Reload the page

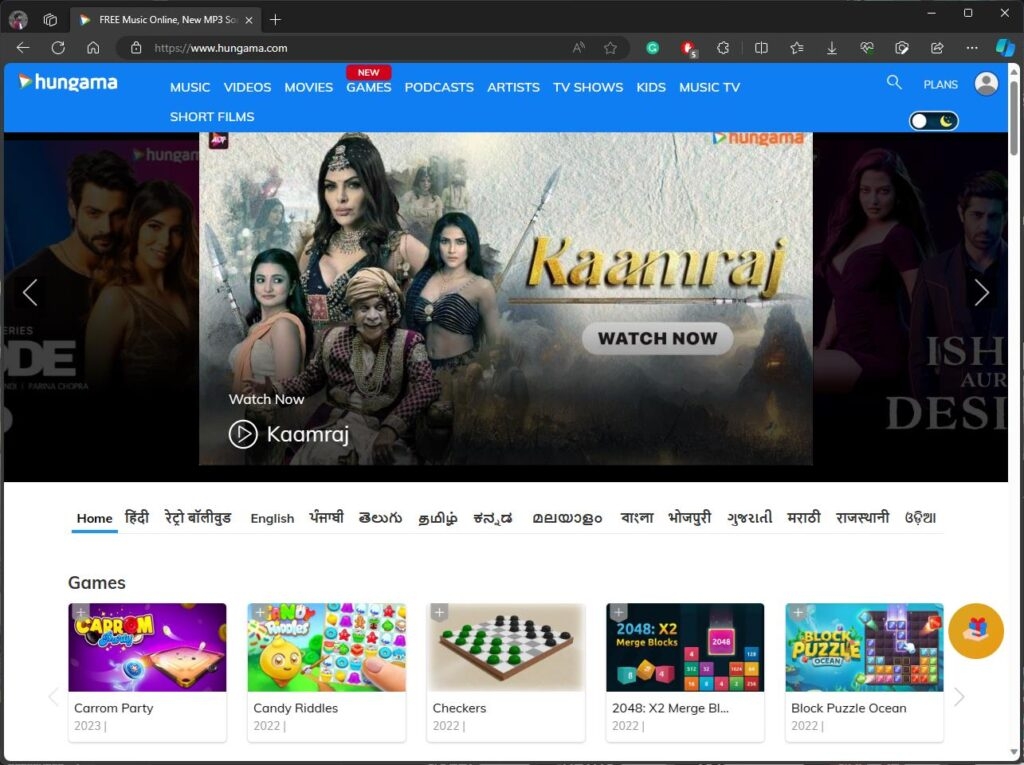58,48
